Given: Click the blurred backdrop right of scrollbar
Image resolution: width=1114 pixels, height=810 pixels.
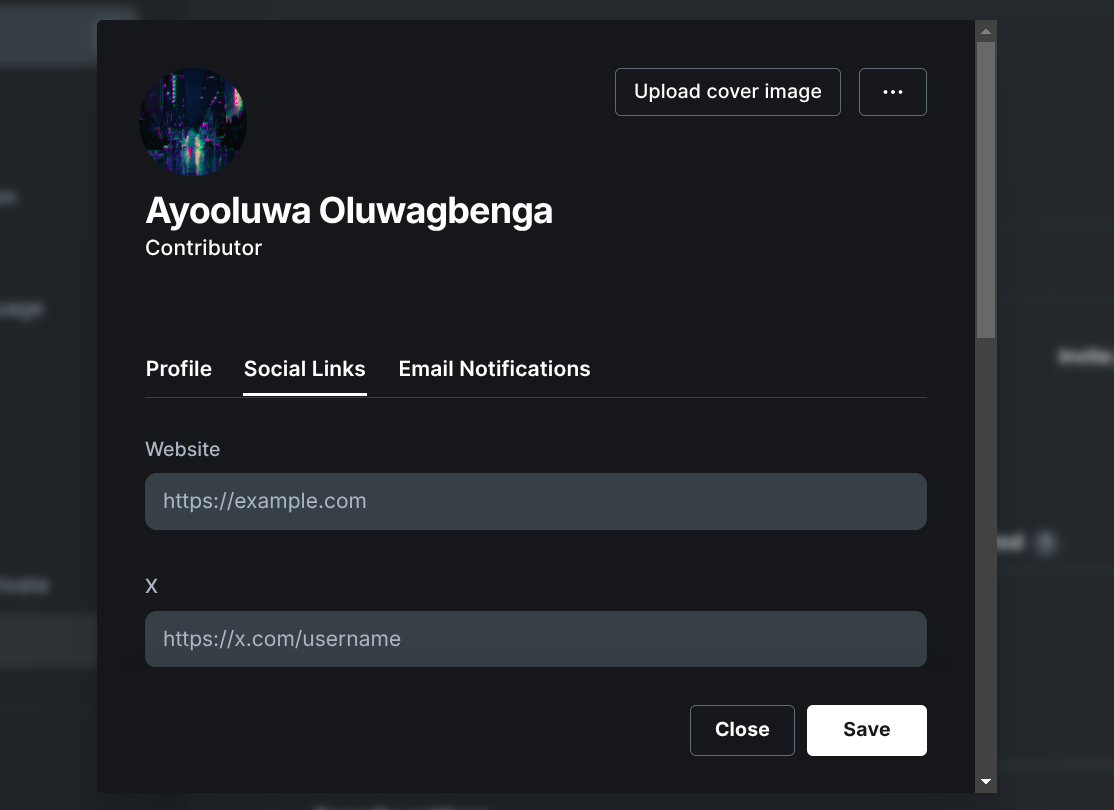Looking at the screenshot, I should (1055, 426).
